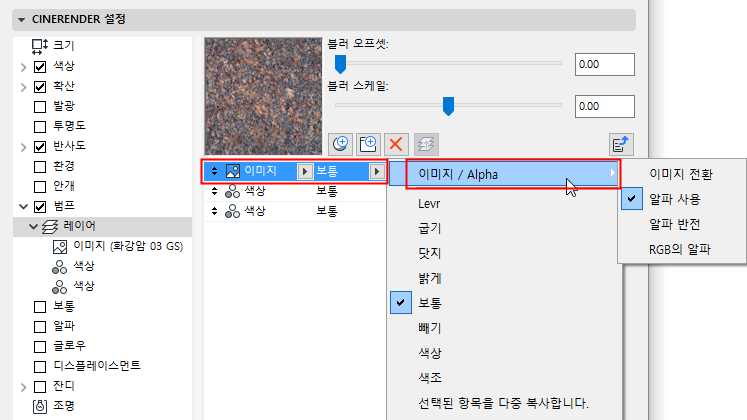This screenshot has height=420, width=747.
Task: Expand the 잔디 channel tree node
Action: click(x=23, y=387)
